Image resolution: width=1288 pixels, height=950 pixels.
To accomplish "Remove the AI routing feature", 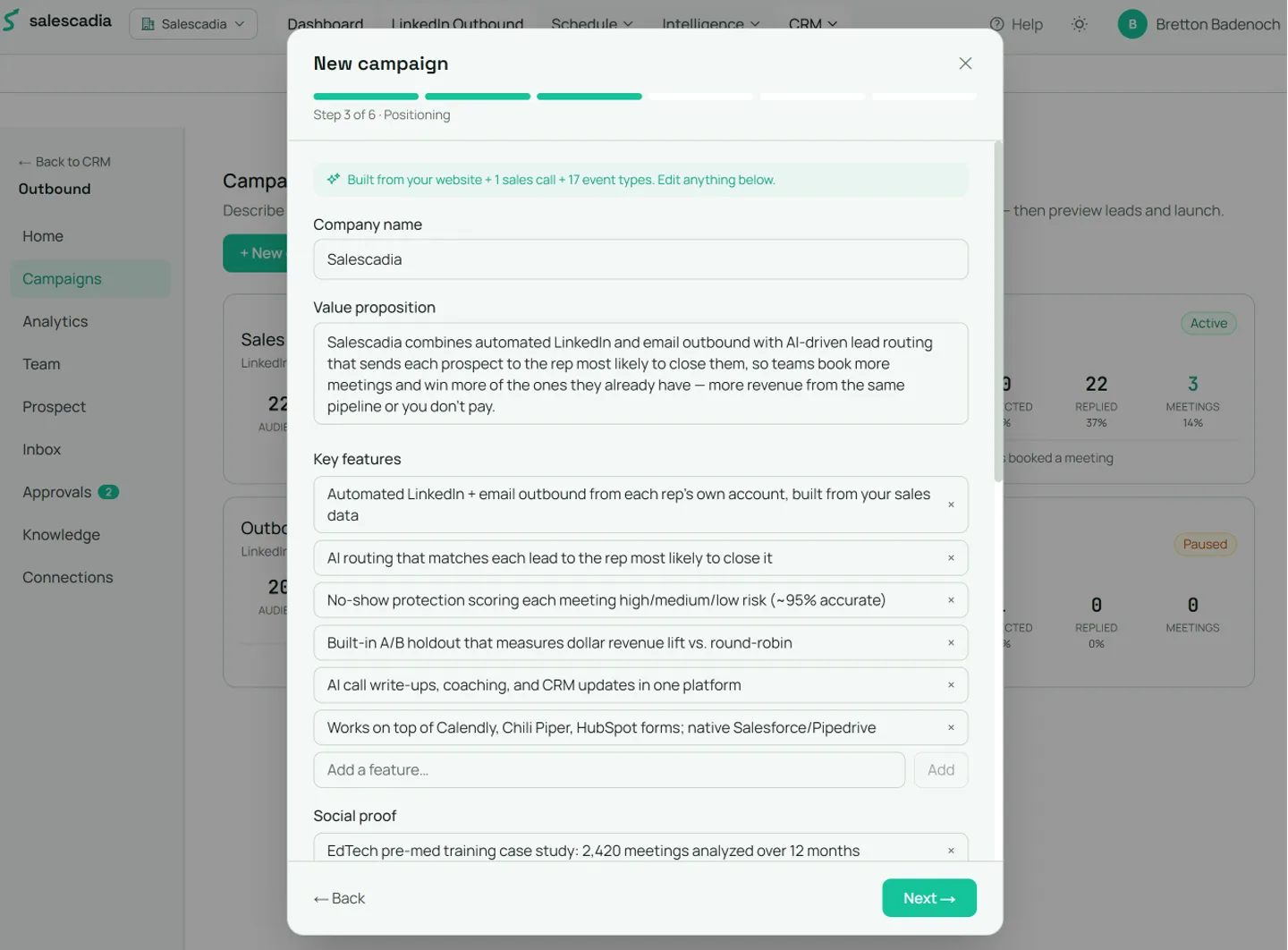I will tap(951, 558).
